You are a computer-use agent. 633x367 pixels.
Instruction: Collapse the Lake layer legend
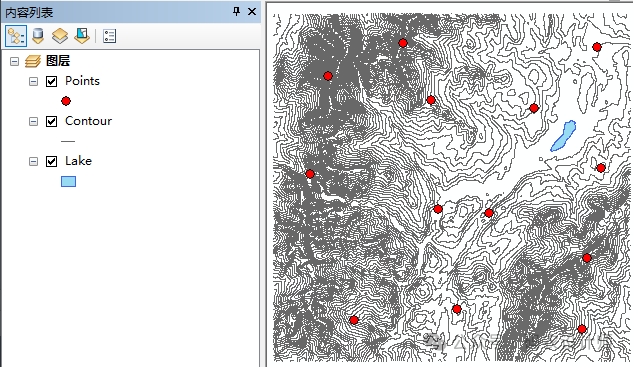coord(34,161)
